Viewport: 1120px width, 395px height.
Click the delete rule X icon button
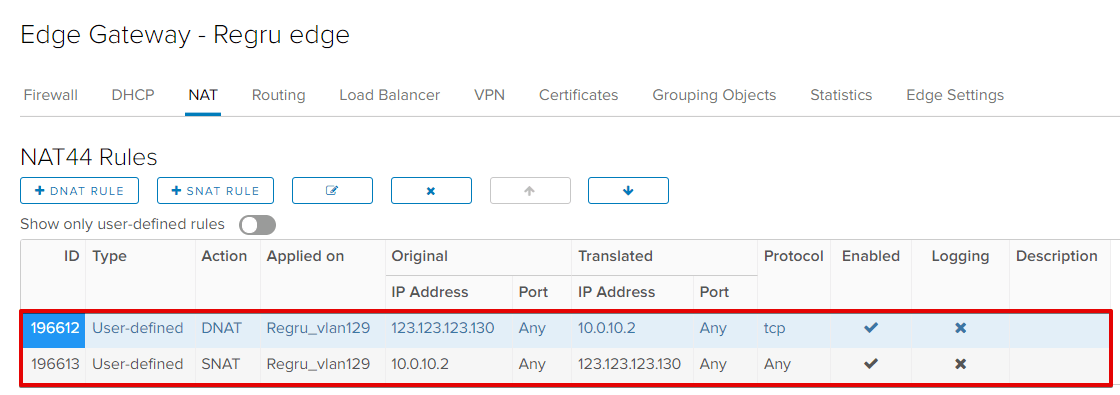[431, 191]
